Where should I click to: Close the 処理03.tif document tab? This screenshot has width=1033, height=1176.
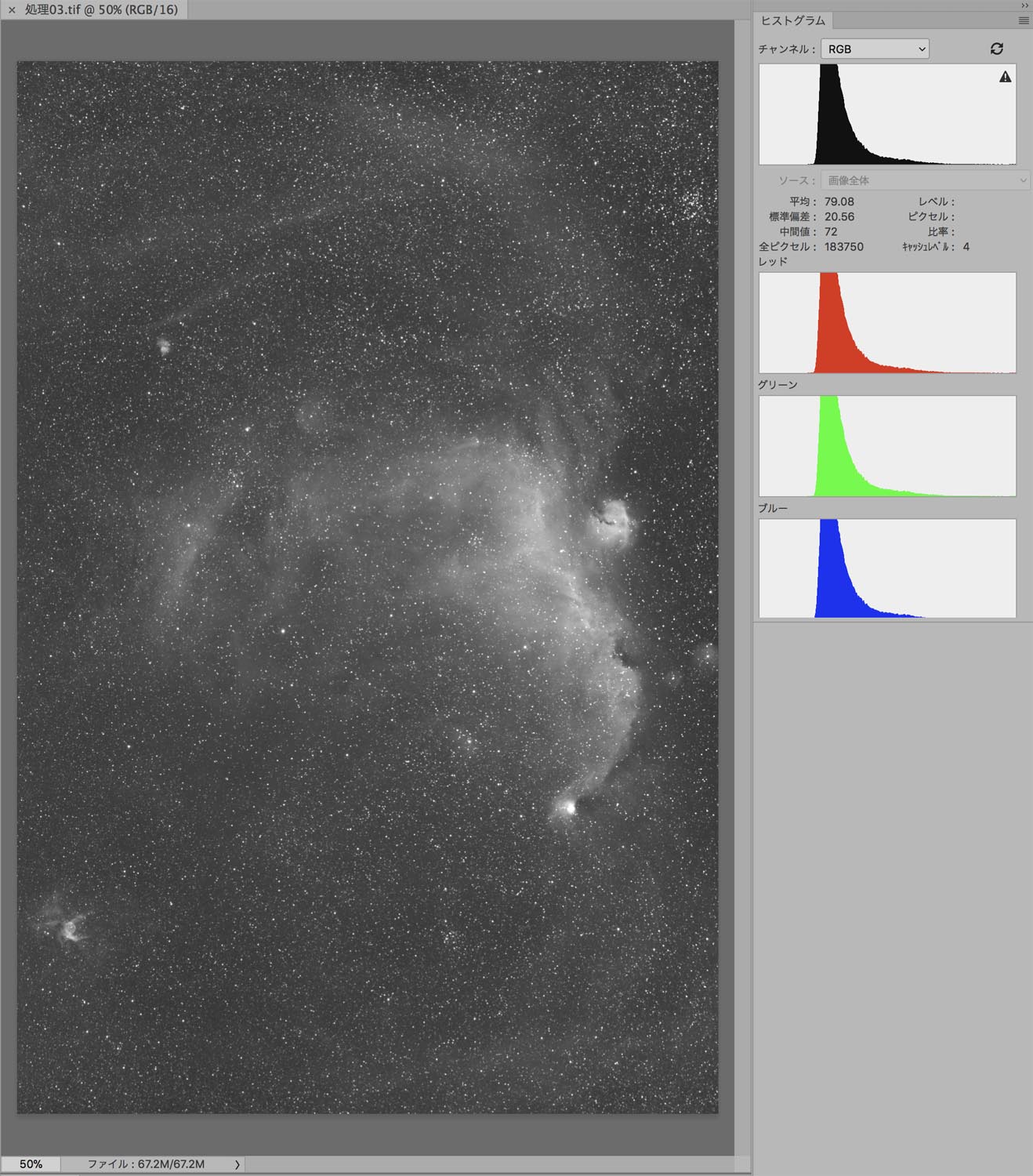[x=12, y=10]
